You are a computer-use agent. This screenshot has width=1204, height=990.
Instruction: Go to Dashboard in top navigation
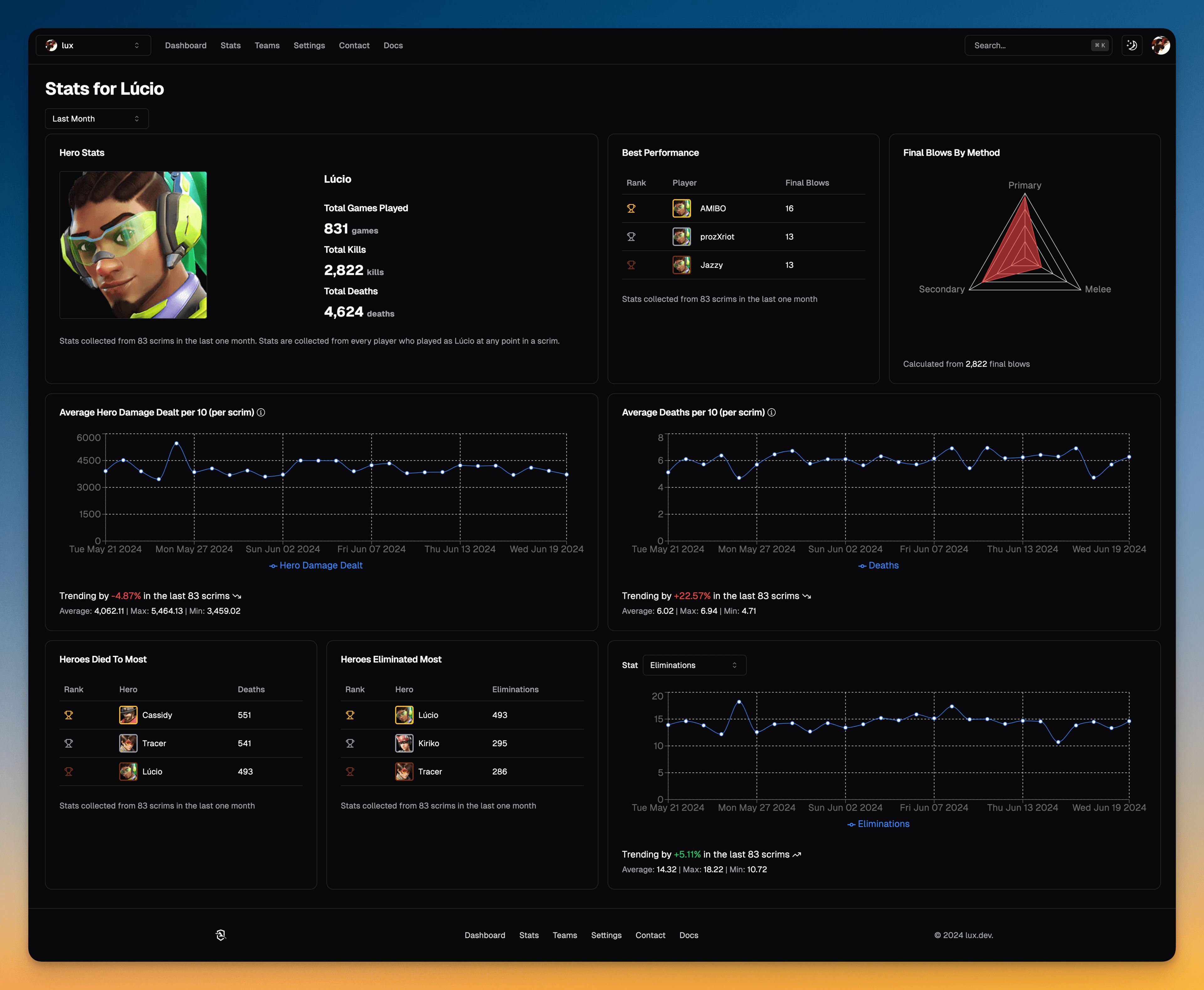coord(185,45)
